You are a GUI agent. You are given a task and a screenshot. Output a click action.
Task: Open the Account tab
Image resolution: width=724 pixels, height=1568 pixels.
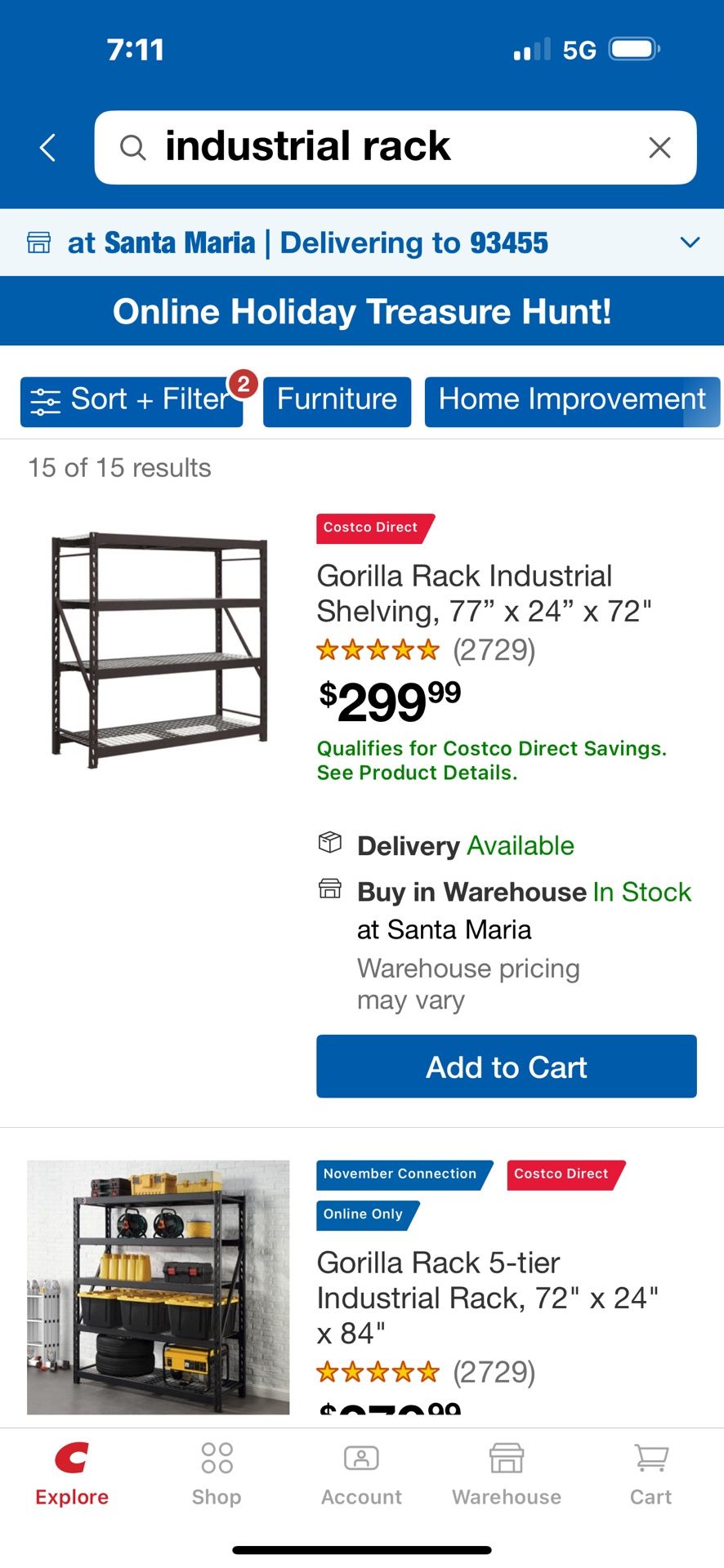pyautogui.click(x=360, y=1470)
